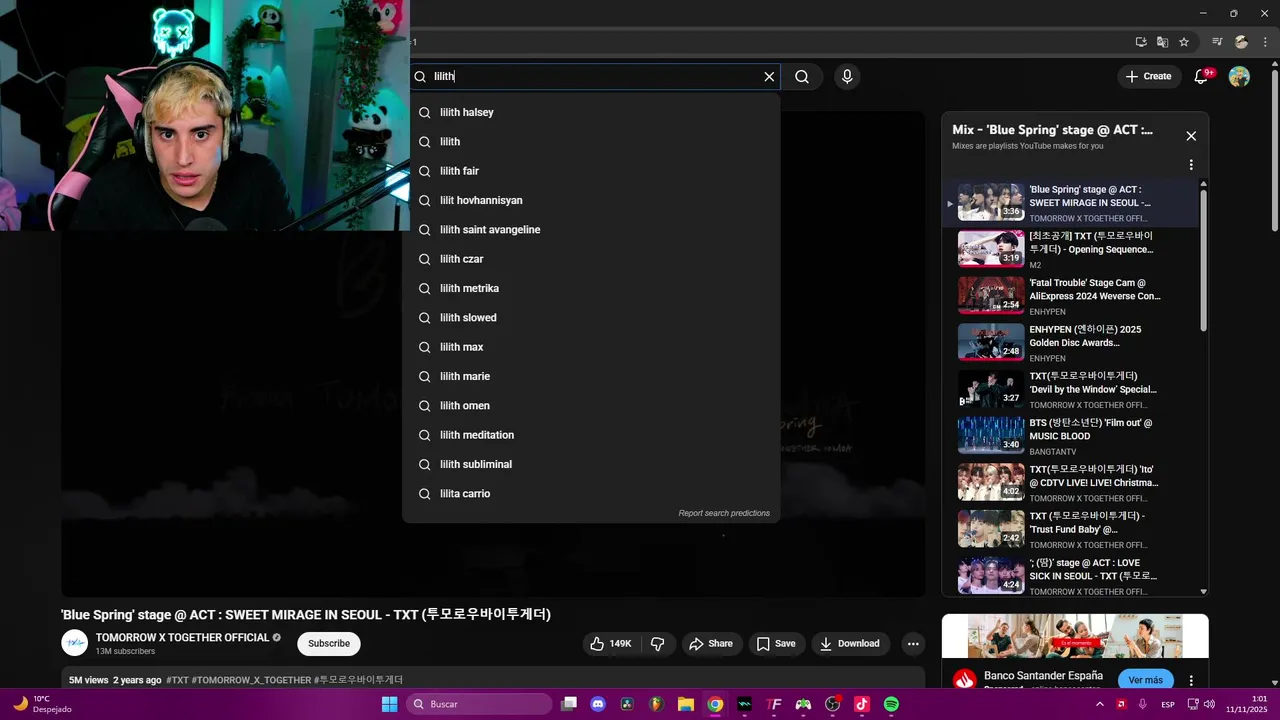
Task: Select the 'lilith fair' suggestion
Action: click(x=591, y=171)
